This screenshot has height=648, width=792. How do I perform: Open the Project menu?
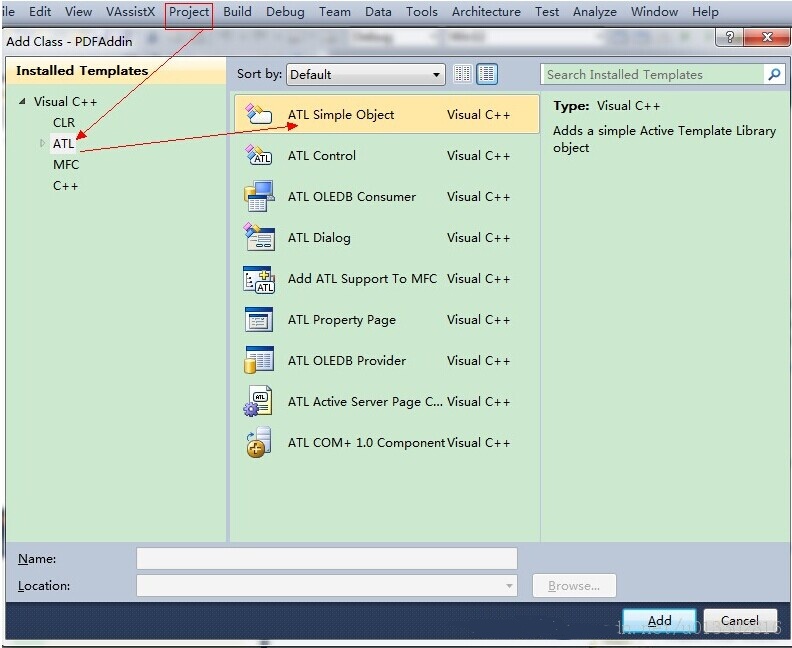coord(189,12)
